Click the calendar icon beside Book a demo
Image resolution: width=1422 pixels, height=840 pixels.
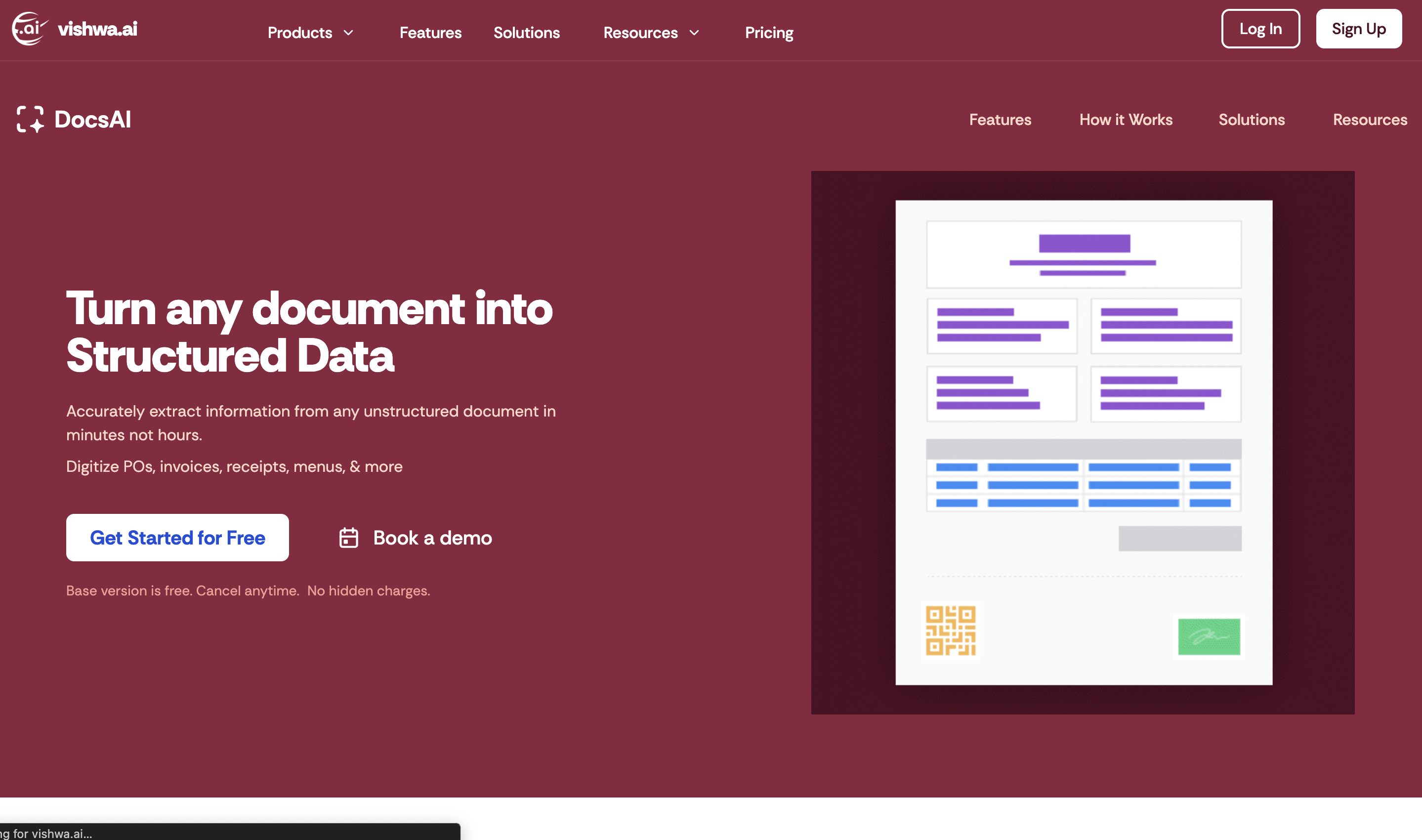click(348, 538)
